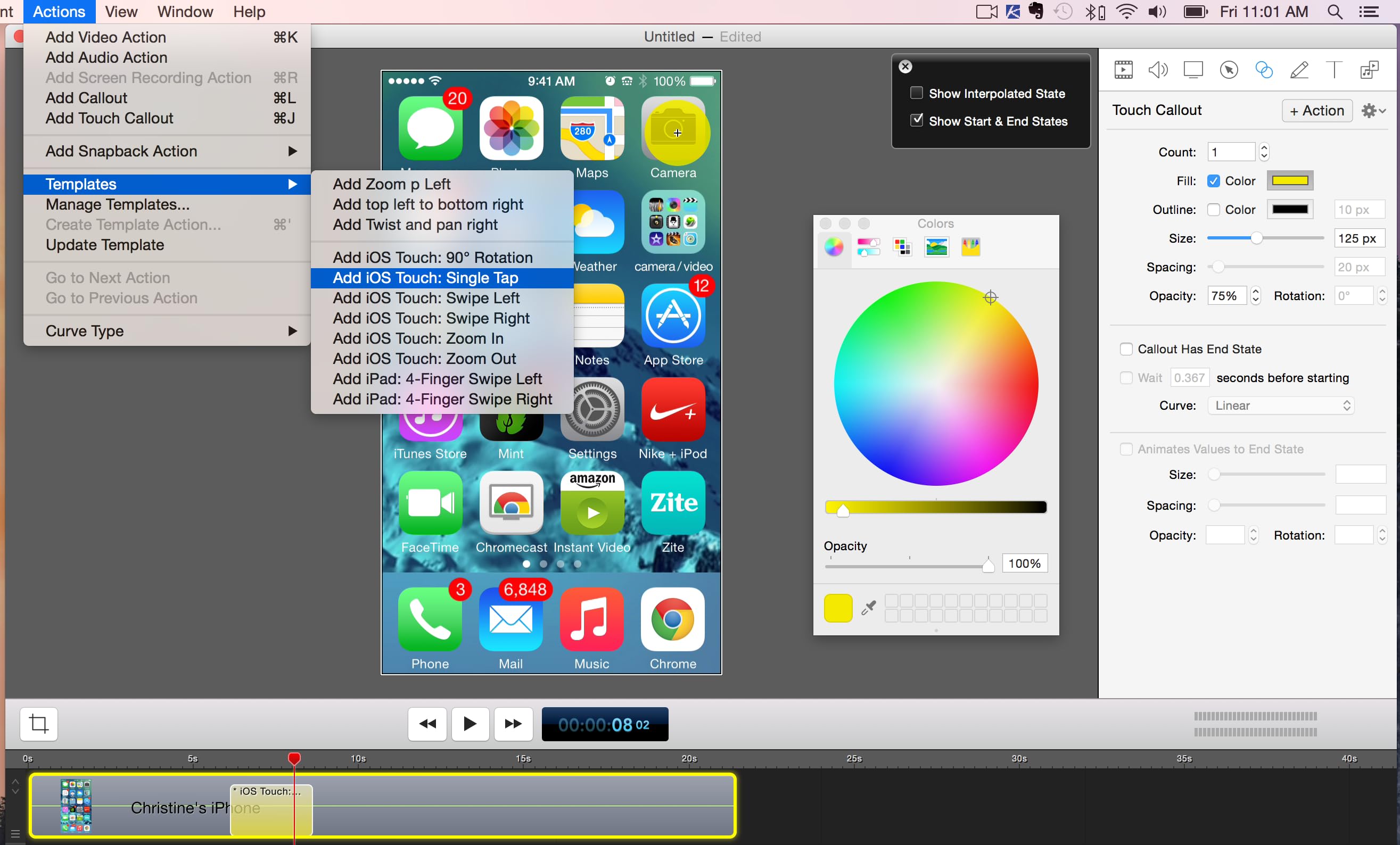Viewport: 1400px width, 845px height.
Task: Open the Touch Callout properties icon
Action: tap(1264, 70)
